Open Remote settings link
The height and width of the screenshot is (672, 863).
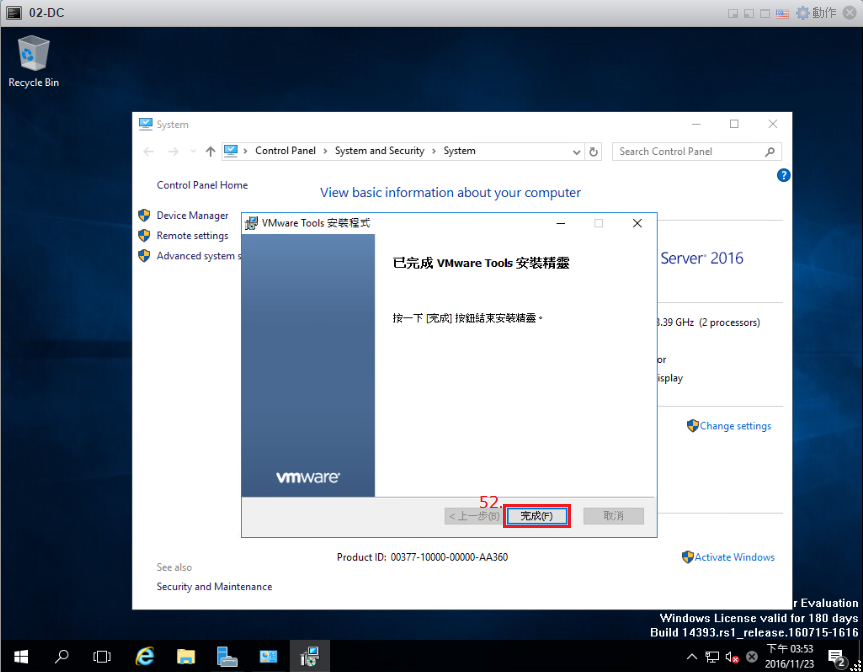click(192, 236)
